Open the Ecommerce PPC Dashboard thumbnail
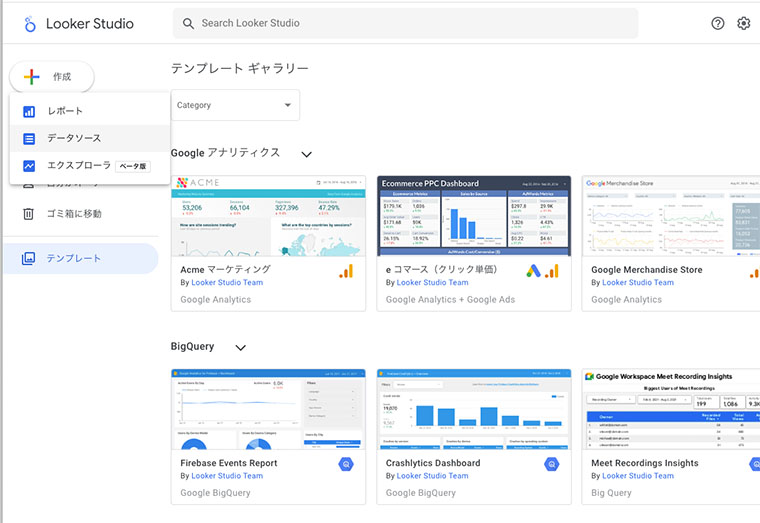Image resolution: width=760 pixels, height=523 pixels. (474, 216)
